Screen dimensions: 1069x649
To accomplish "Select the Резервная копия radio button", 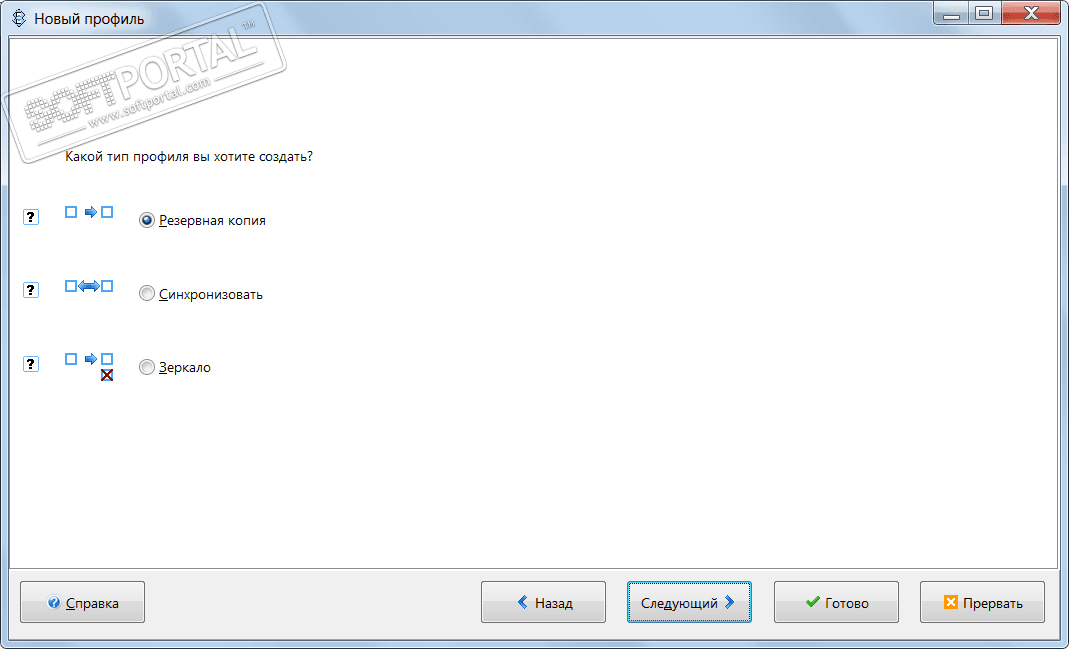I will 147,220.
